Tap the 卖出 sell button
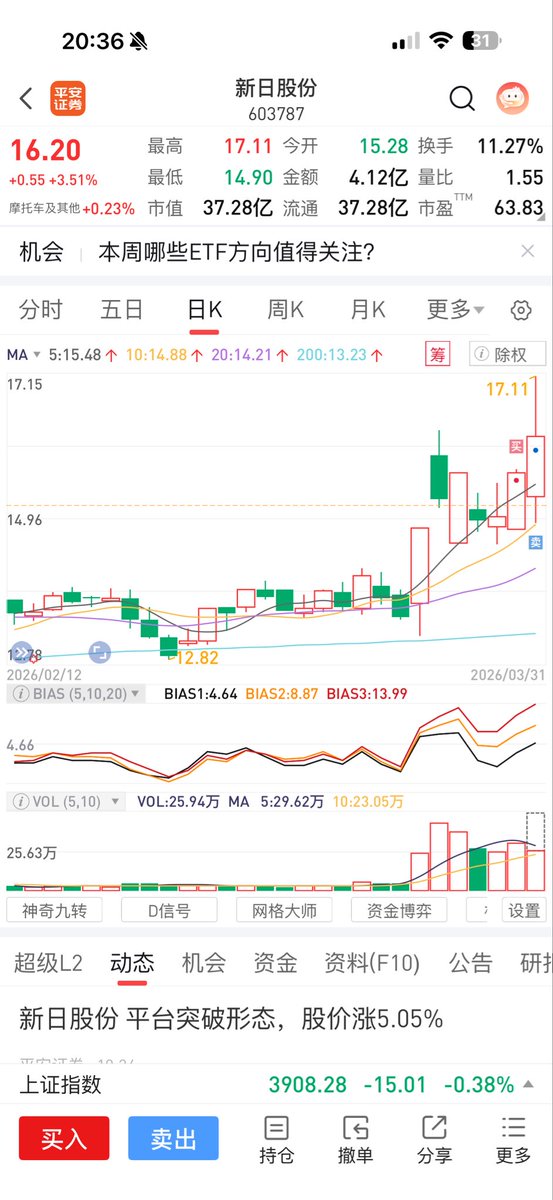The image size is (553, 1200). (x=173, y=1139)
